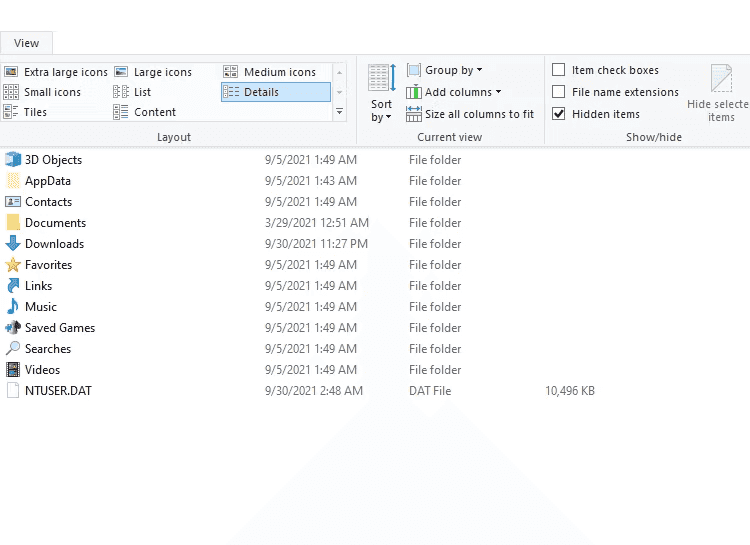The image size is (750, 545).
Task: Click the Downloads arrow icon
Action: pos(13,244)
